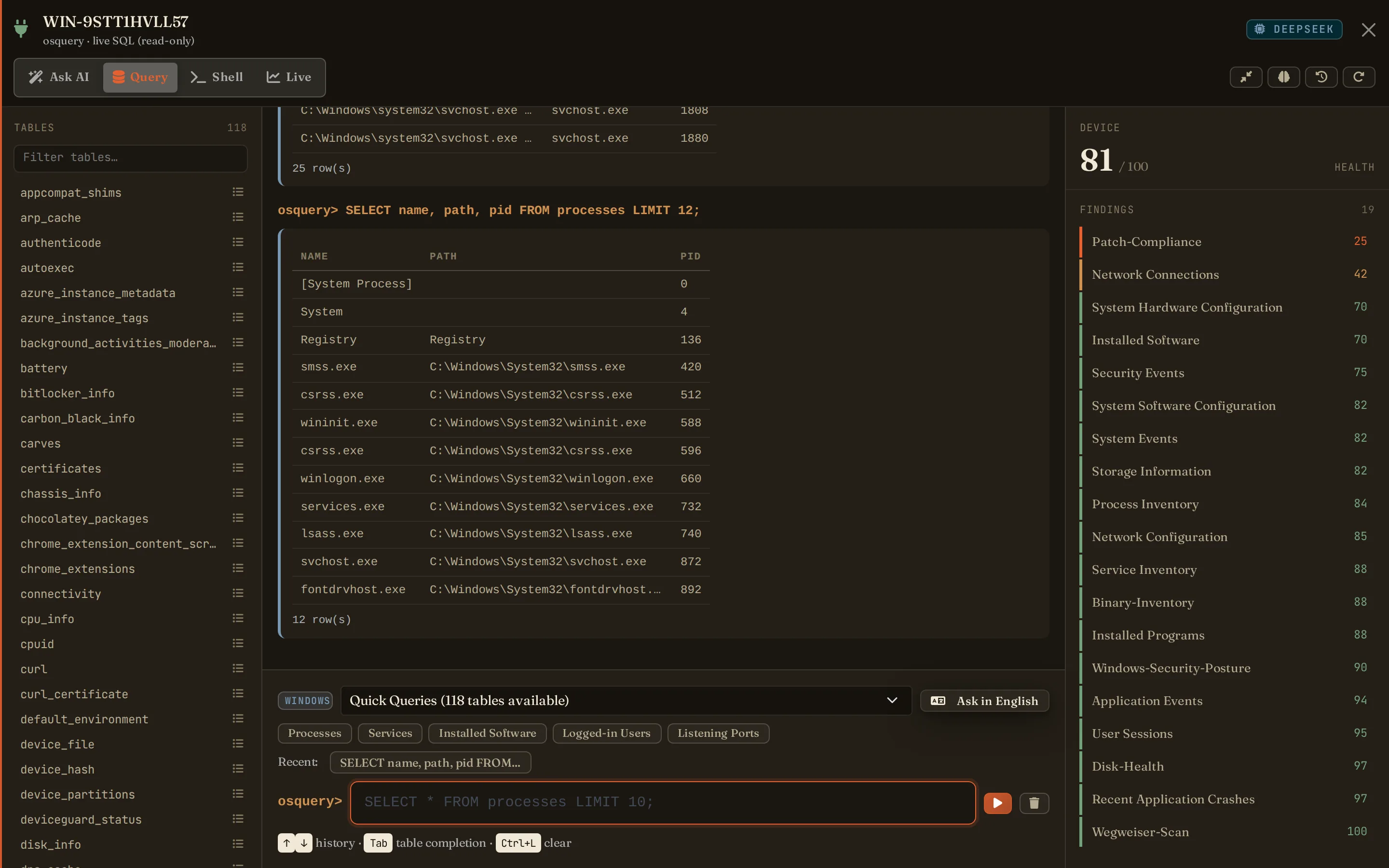The height and width of the screenshot is (868, 1389).
Task: Click the recent SELECT name, path, pid query
Action: click(430, 763)
